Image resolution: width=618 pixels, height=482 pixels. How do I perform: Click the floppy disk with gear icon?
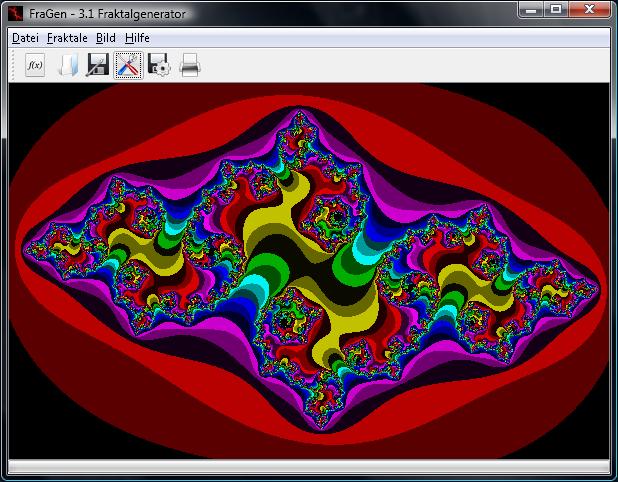(159, 66)
